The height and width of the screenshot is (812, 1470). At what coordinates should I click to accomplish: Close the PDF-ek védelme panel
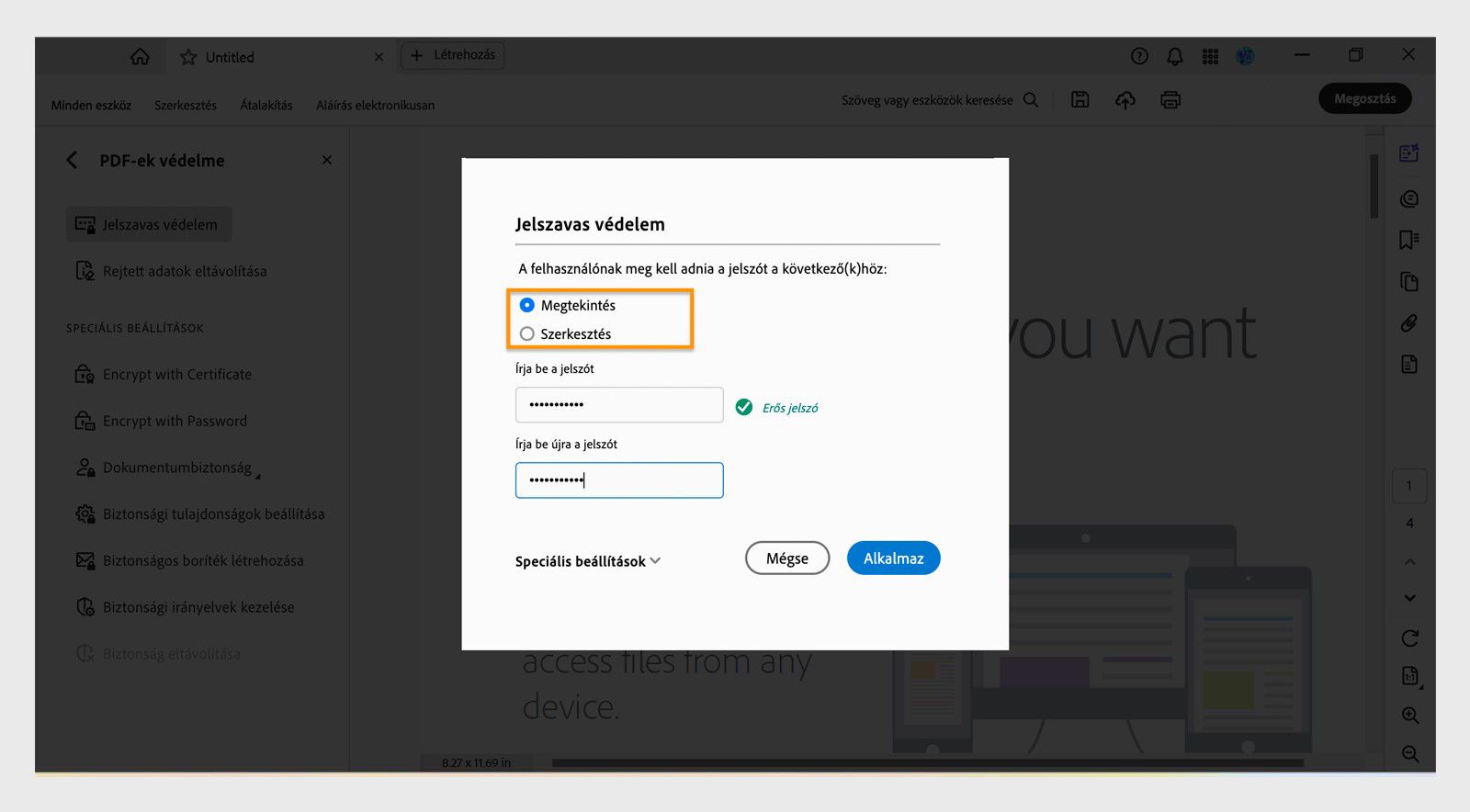point(327,160)
